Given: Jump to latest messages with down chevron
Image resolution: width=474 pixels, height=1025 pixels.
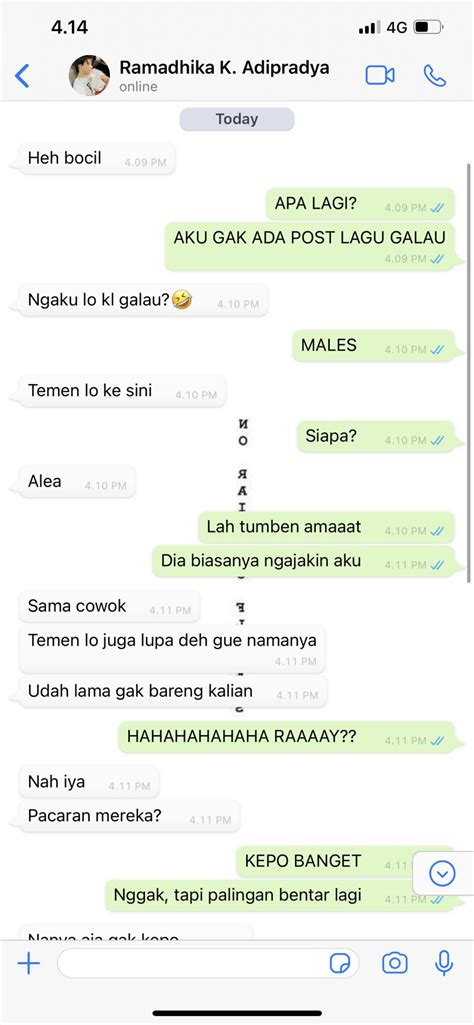Looking at the screenshot, I should (443, 873).
